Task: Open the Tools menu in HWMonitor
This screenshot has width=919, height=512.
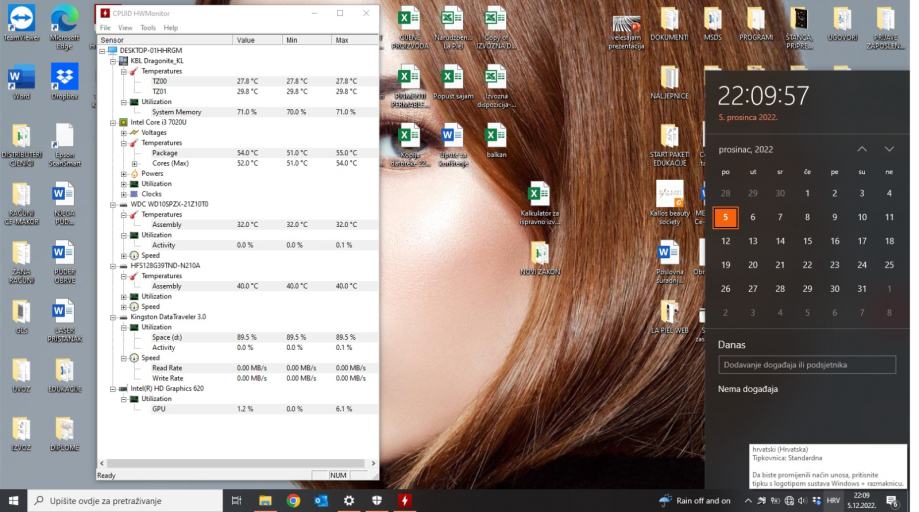Action: (x=148, y=28)
